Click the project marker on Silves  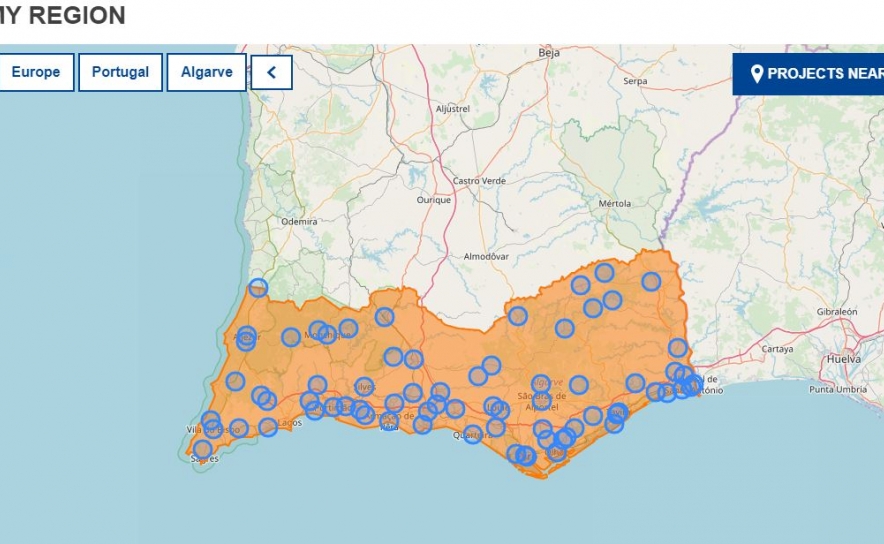point(364,387)
